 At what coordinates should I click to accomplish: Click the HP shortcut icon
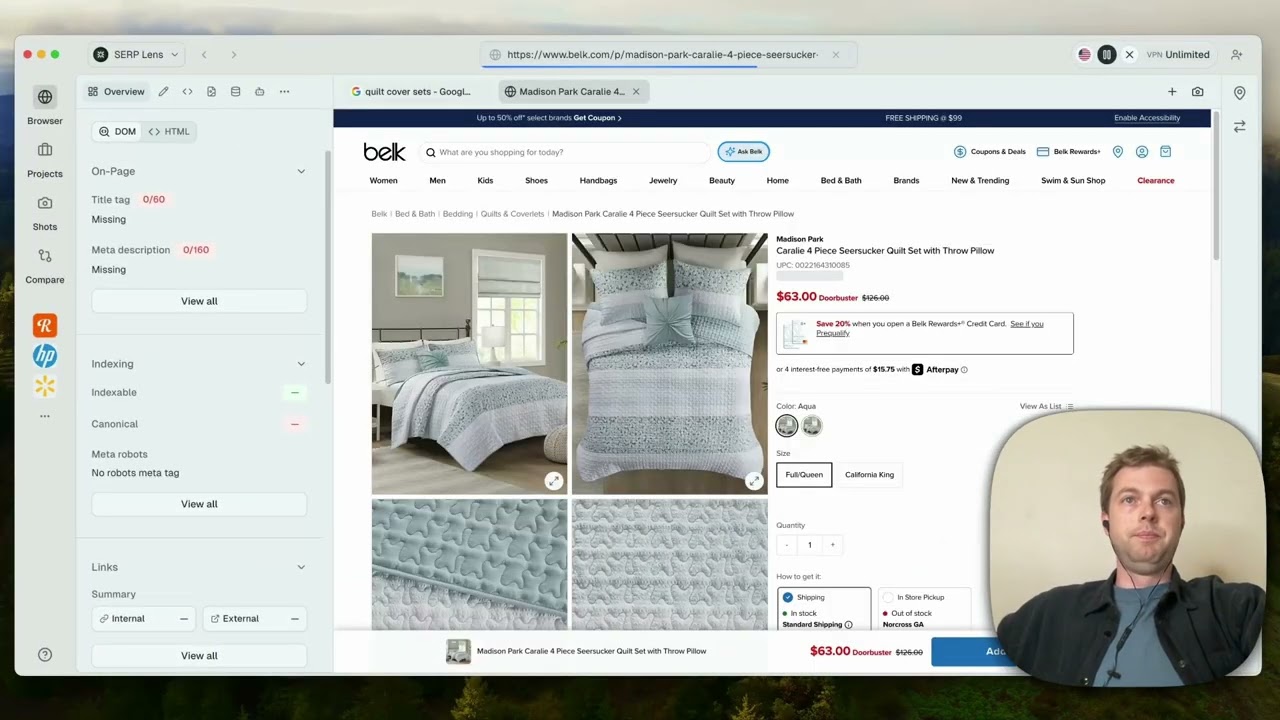point(45,356)
